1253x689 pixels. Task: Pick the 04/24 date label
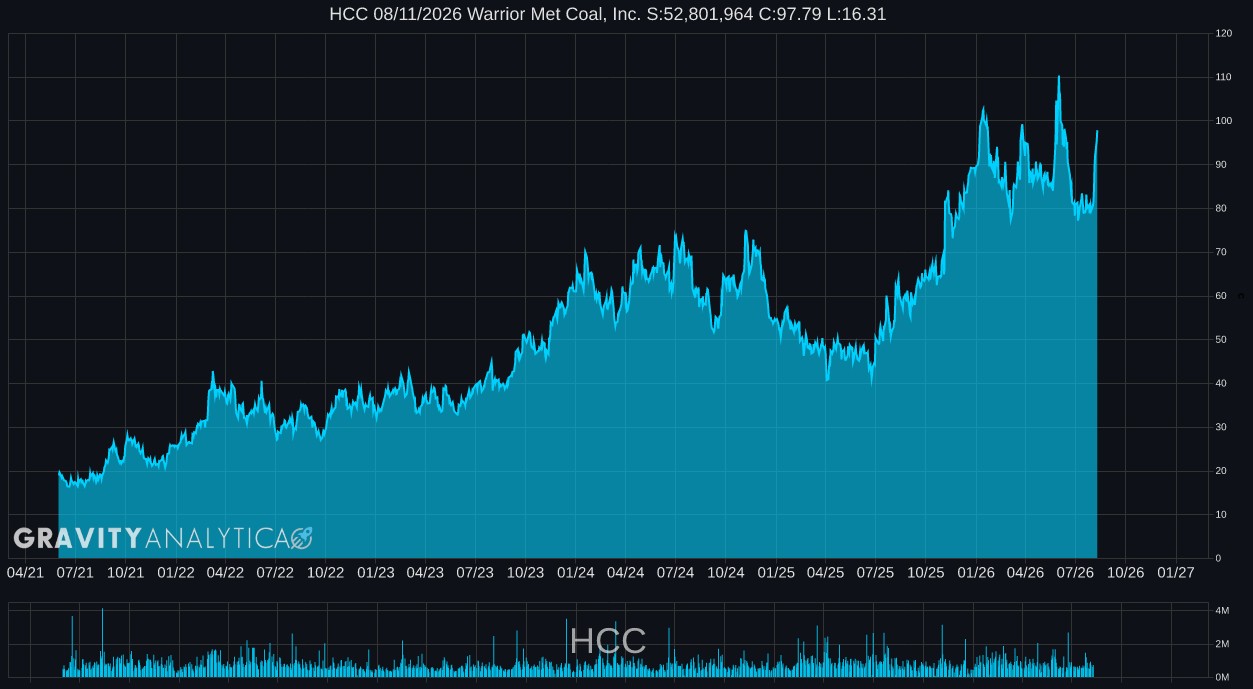click(x=625, y=573)
